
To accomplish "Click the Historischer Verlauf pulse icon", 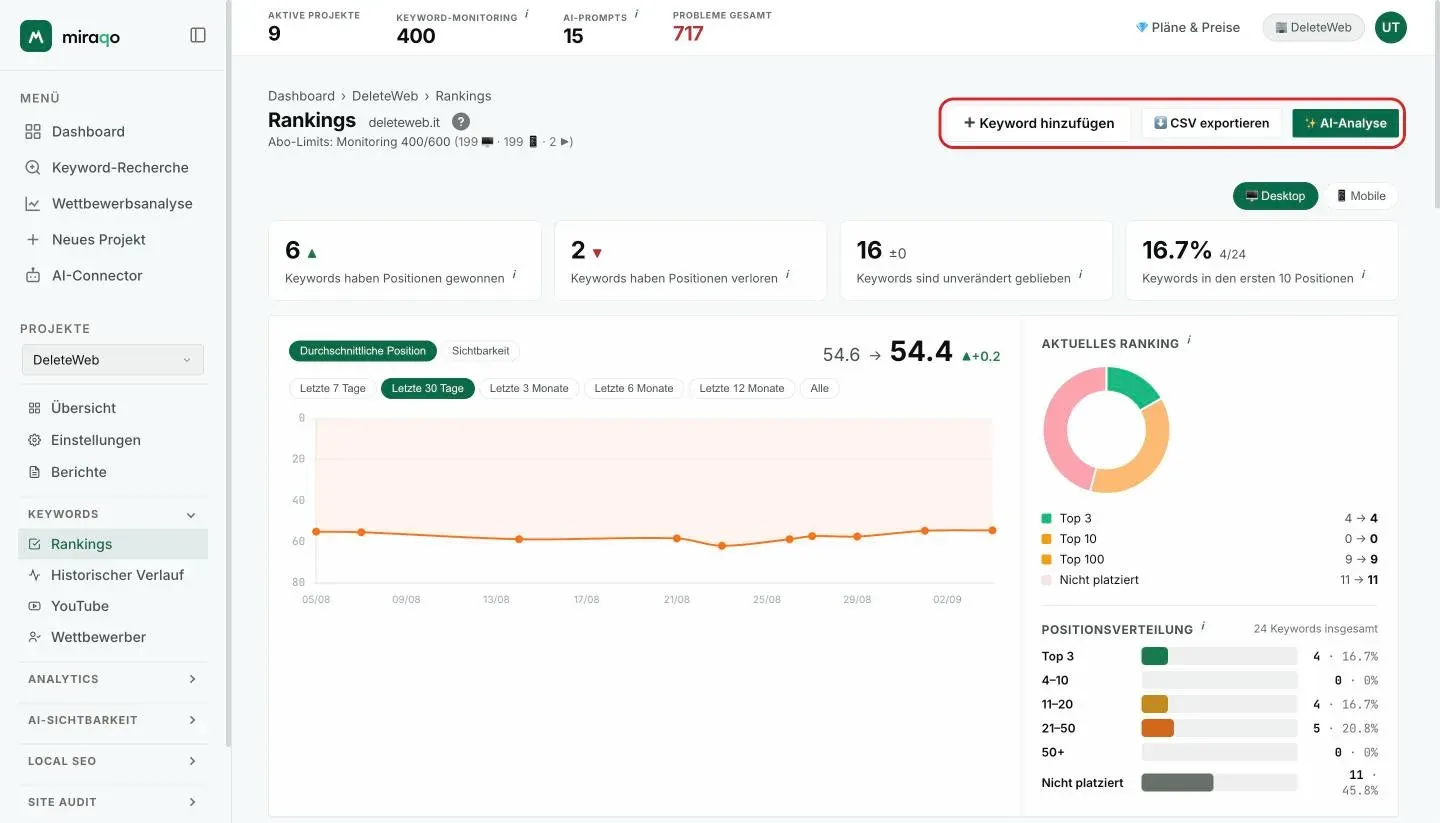I will (35, 575).
